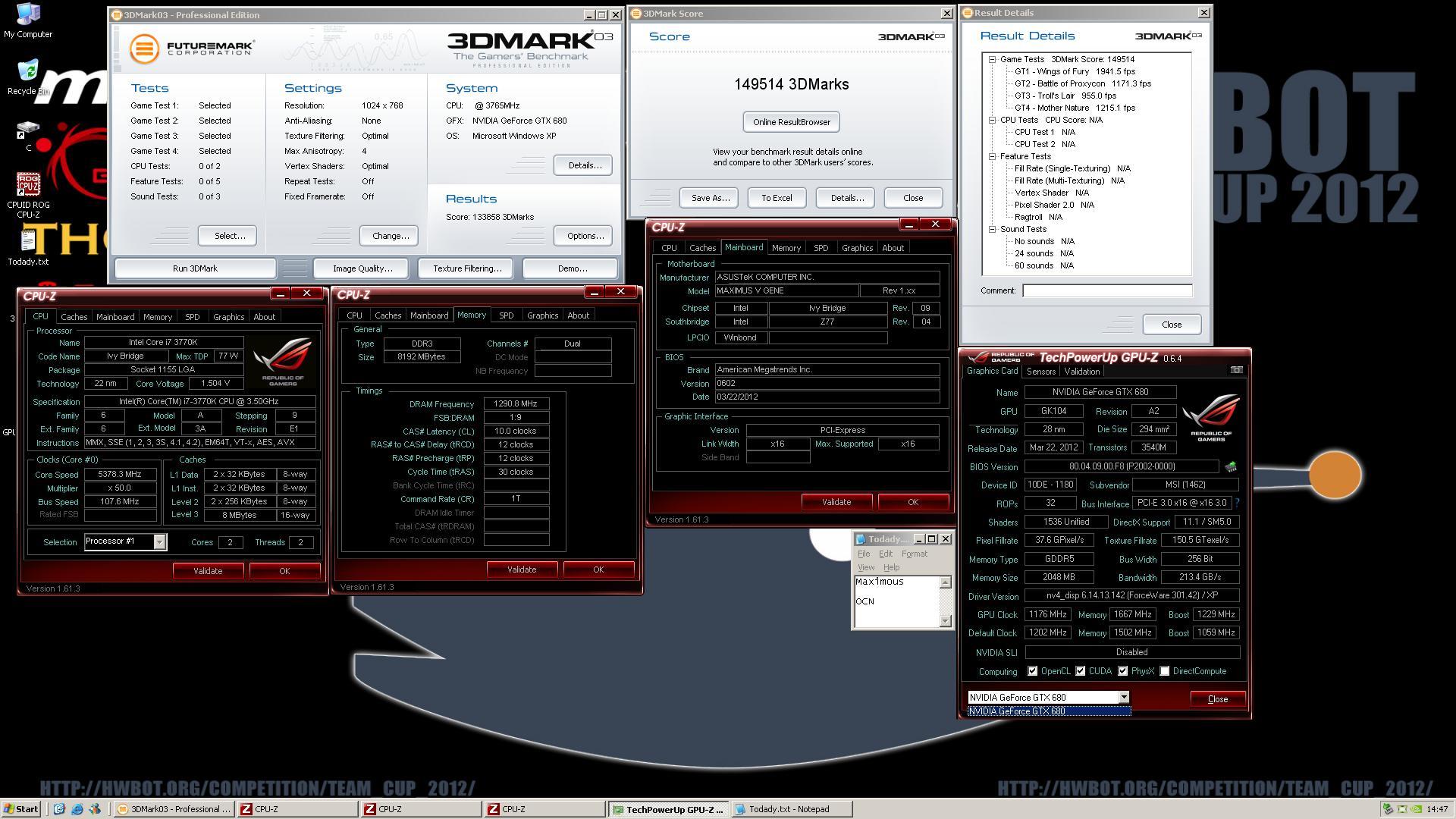Open the Recycle Bin desktop icon
Screen dimensions: 1456x819
point(28,77)
